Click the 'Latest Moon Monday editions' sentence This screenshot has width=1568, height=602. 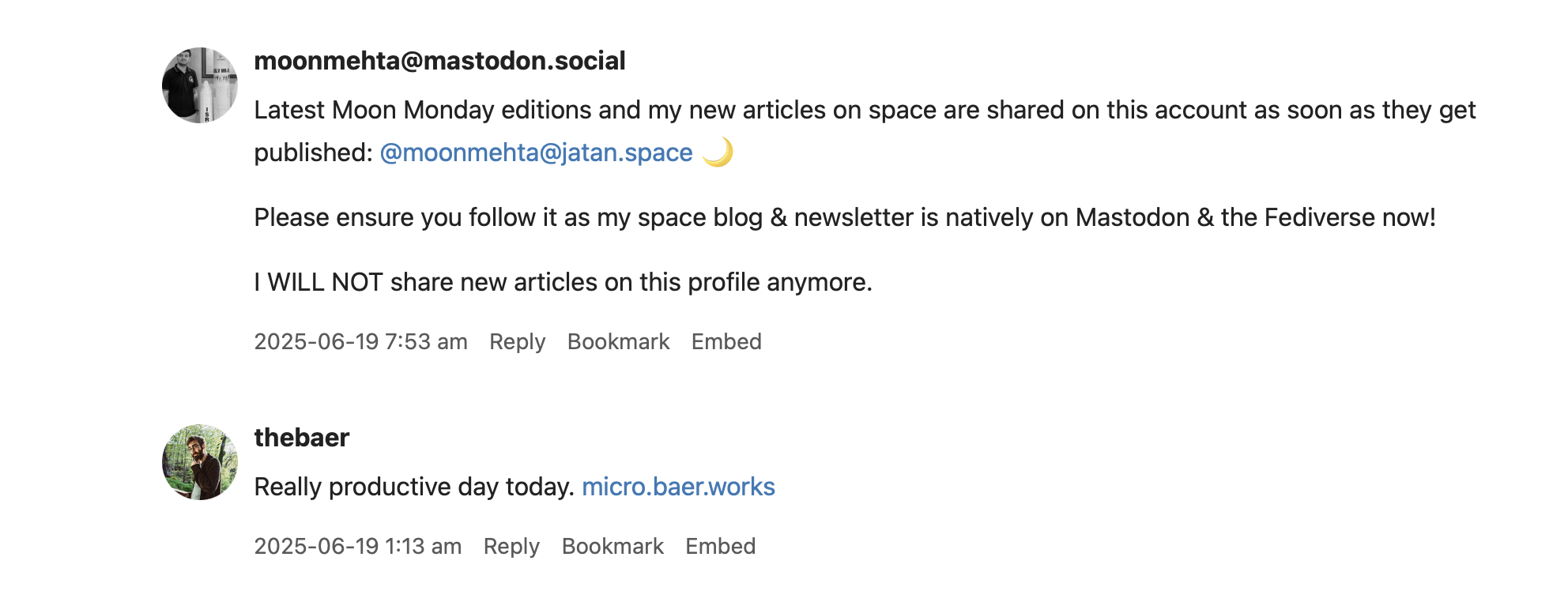click(x=864, y=110)
